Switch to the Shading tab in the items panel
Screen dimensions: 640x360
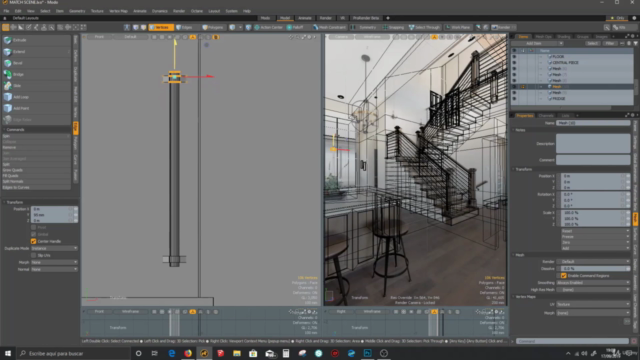coord(564,36)
